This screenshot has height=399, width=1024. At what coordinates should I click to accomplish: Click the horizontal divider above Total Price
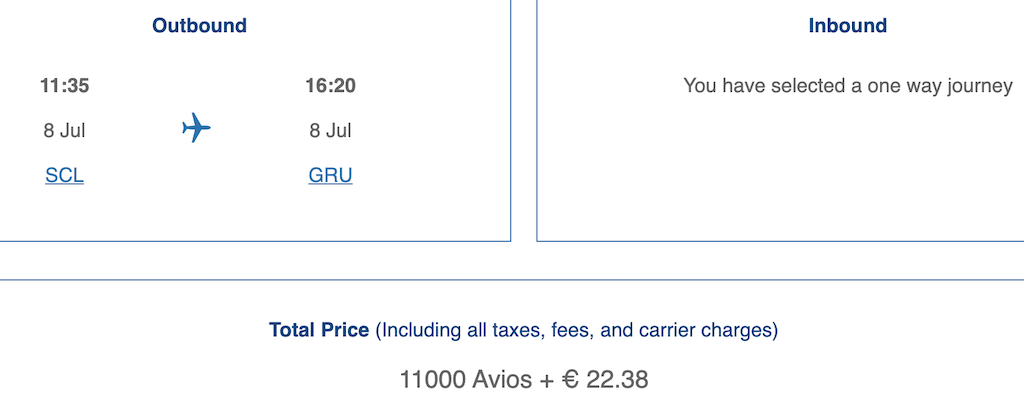point(512,280)
